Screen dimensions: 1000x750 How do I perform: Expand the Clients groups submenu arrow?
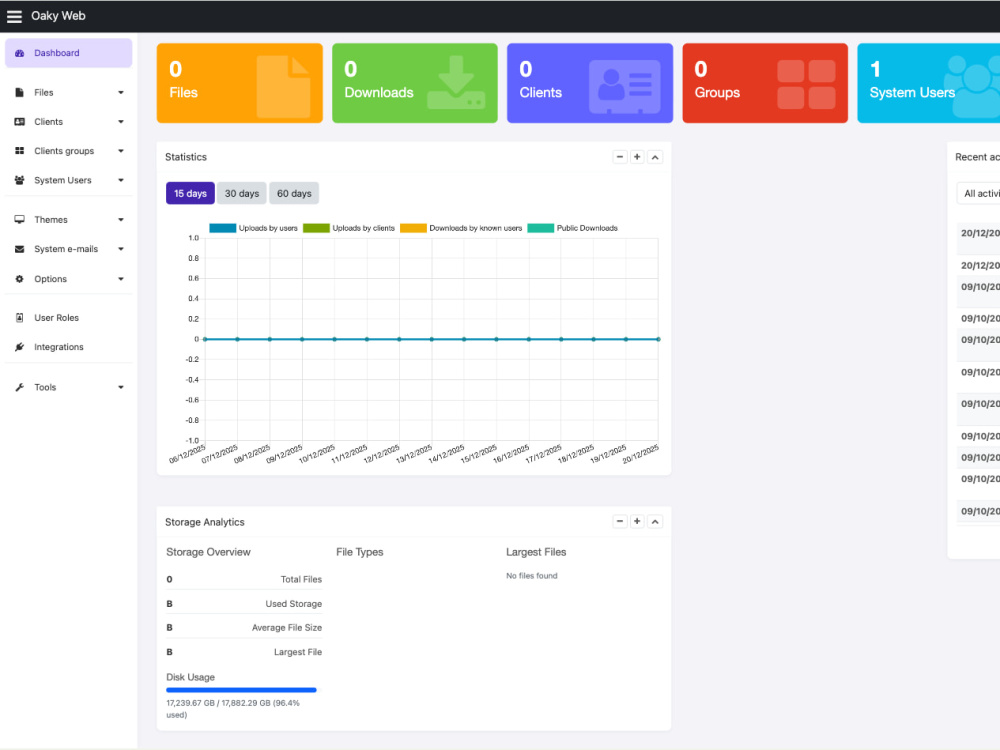pyautogui.click(x=121, y=151)
